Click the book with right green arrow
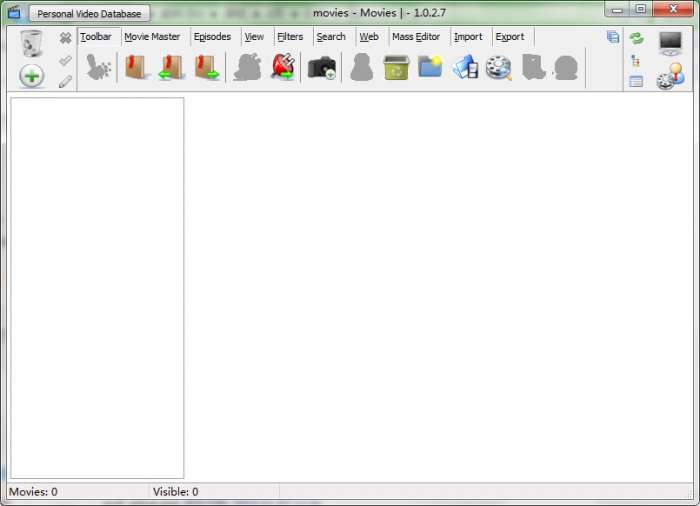This screenshot has height=506, width=700. point(207,68)
